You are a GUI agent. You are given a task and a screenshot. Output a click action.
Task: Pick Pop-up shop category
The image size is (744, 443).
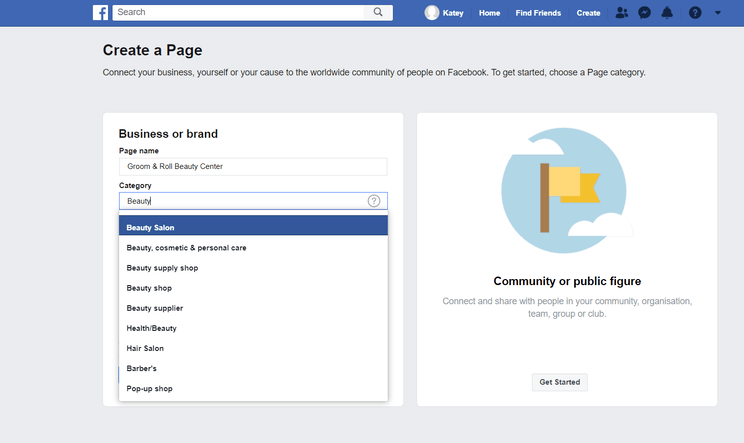click(x=253, y=389)
